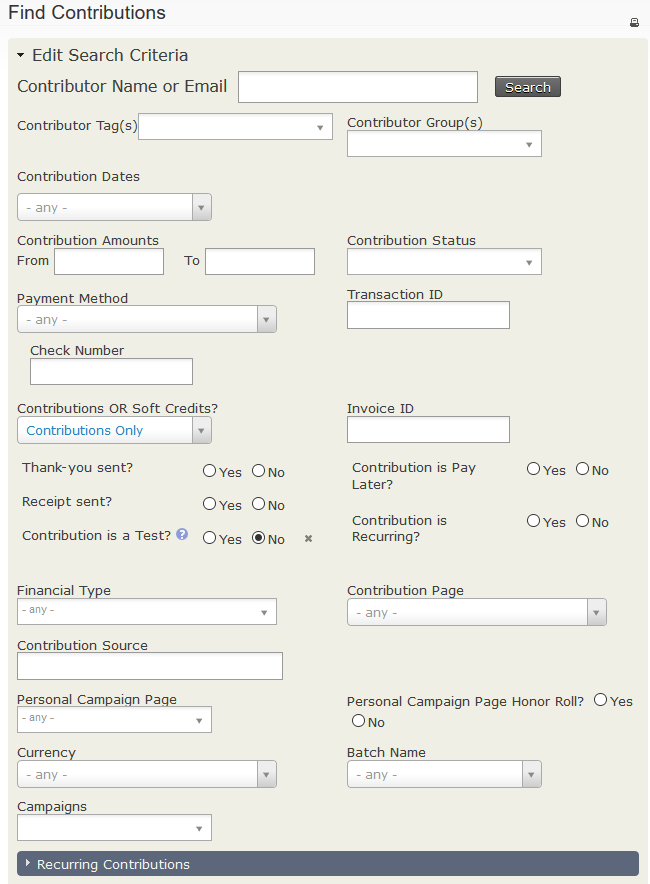650x884 pixels.
Task: Open the Contribution Status dropdown
Action: click(444, 262)
